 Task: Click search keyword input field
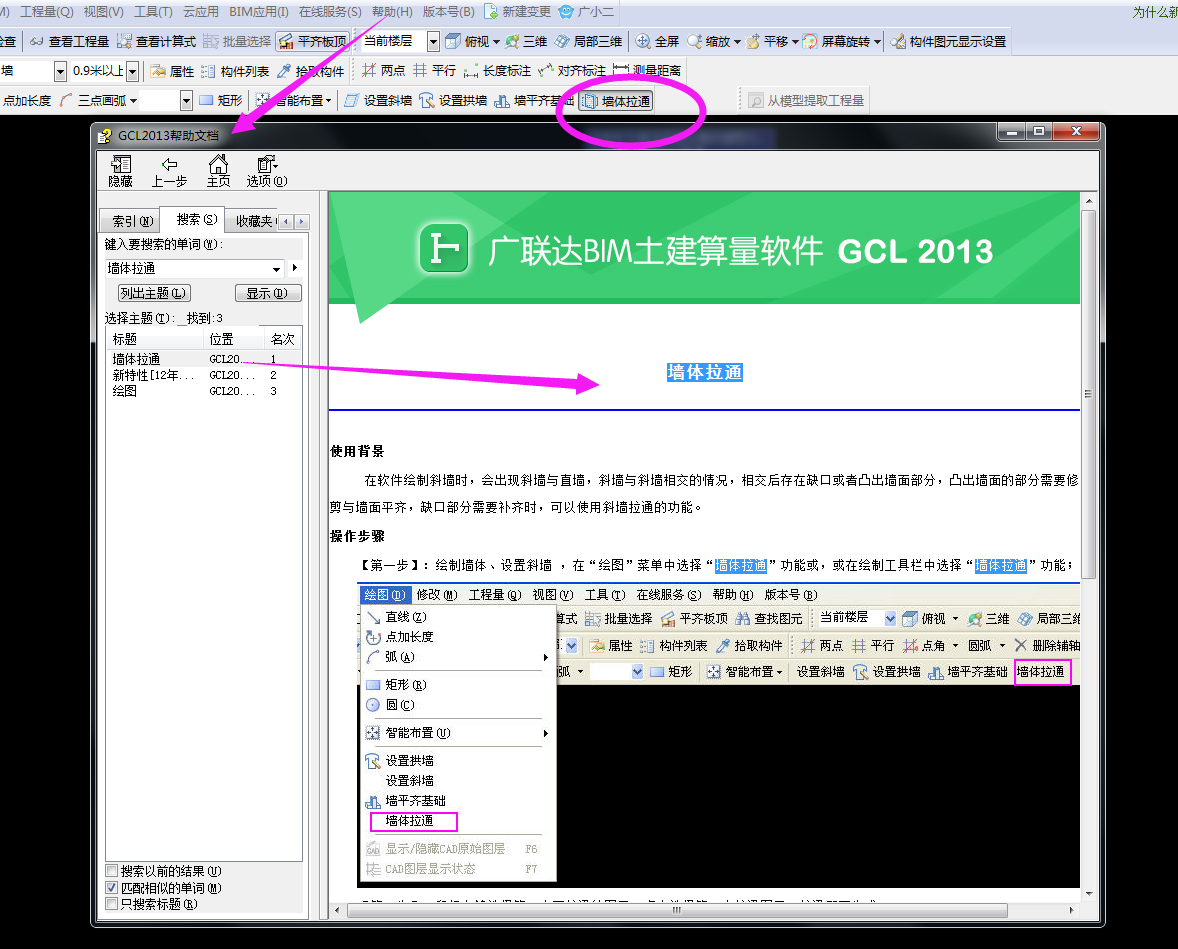pyautogui.click(x=188, y=268)
